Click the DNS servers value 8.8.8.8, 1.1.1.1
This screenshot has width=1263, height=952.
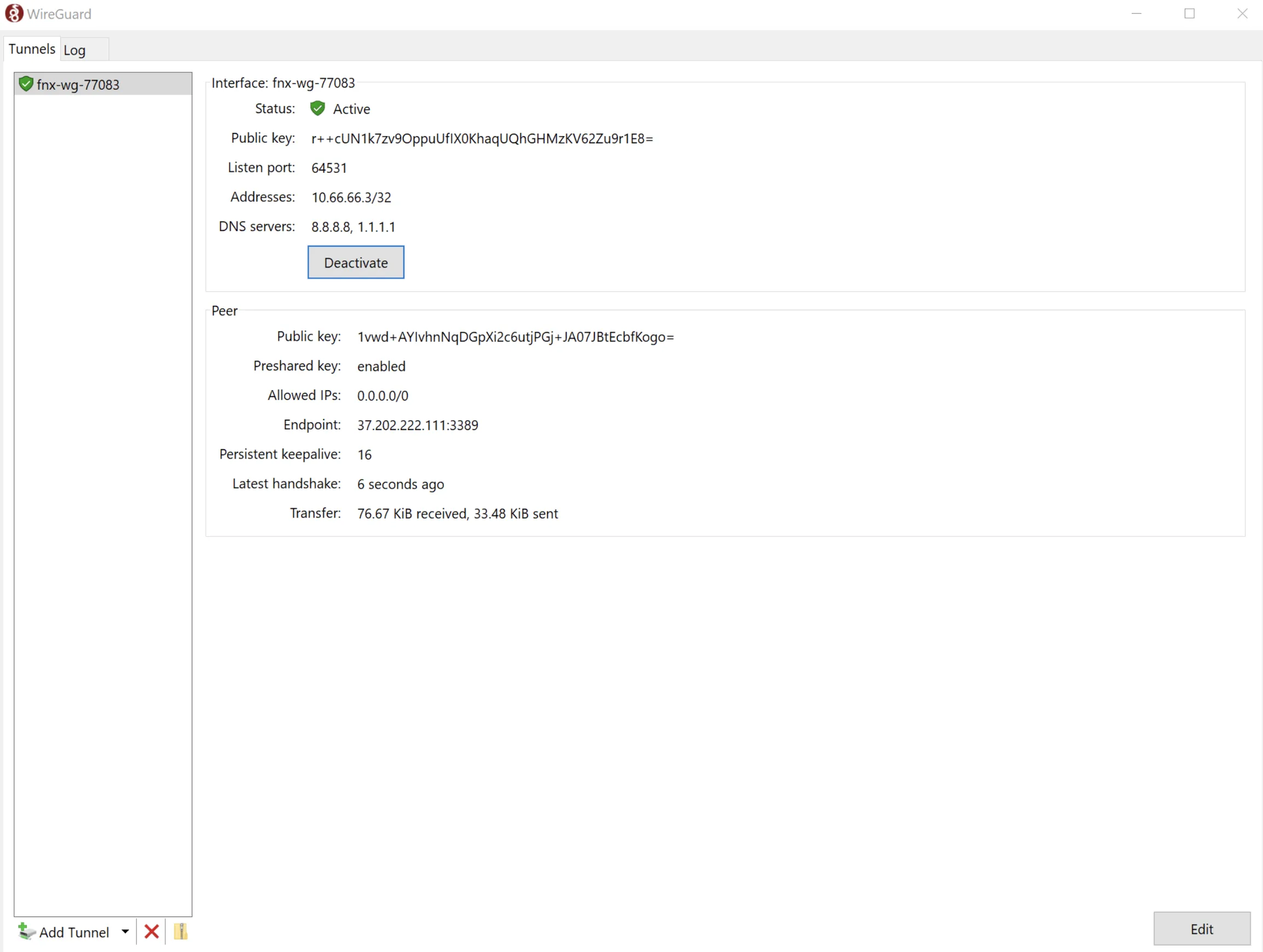pyautogui.click(x=353, y=227)
